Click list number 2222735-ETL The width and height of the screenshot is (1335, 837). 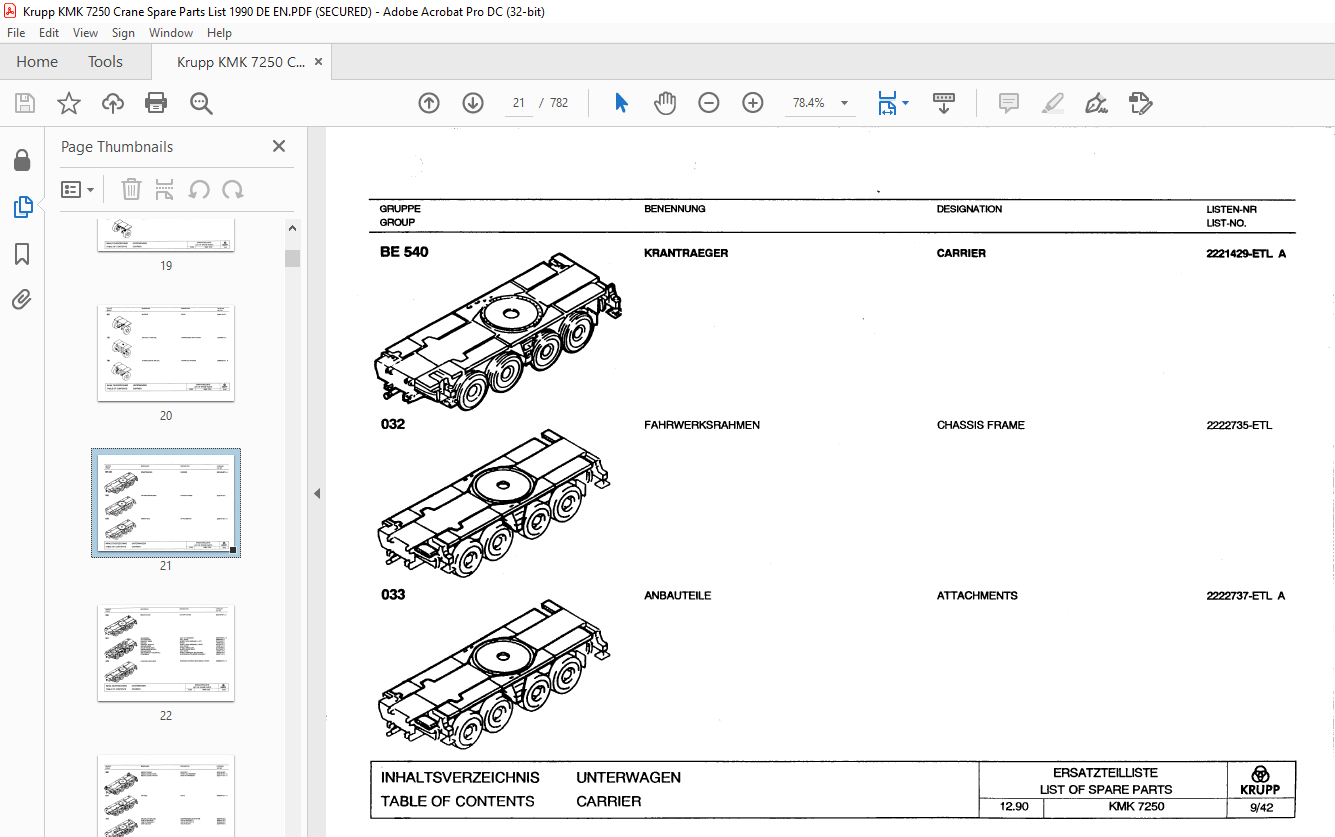(1239, 425)
